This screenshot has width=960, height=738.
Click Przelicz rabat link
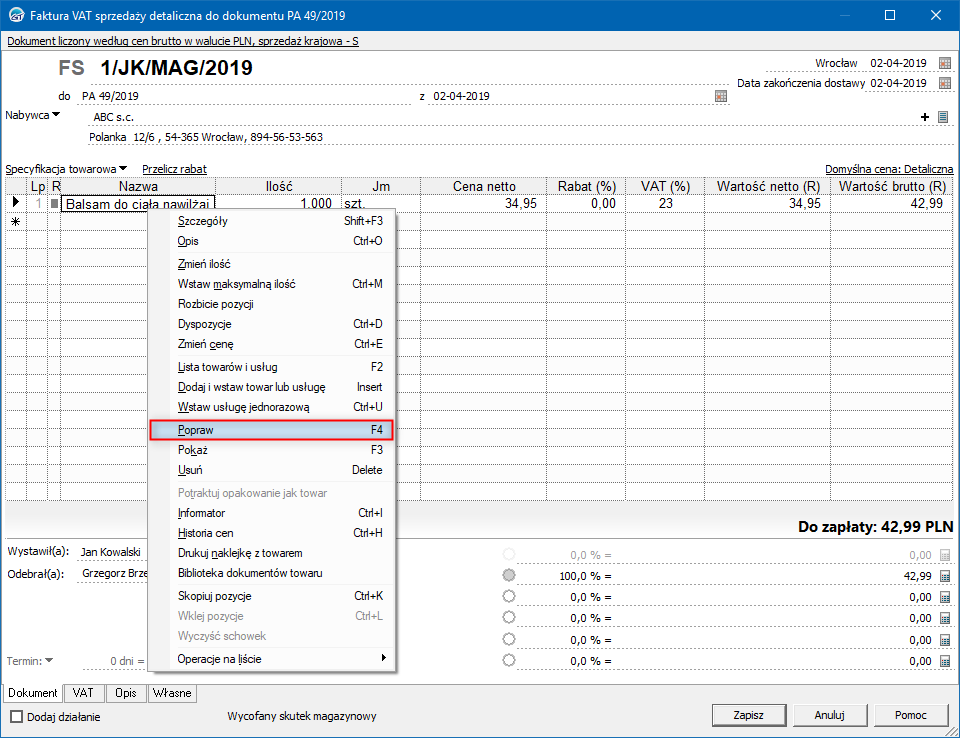tap(174, 169)
